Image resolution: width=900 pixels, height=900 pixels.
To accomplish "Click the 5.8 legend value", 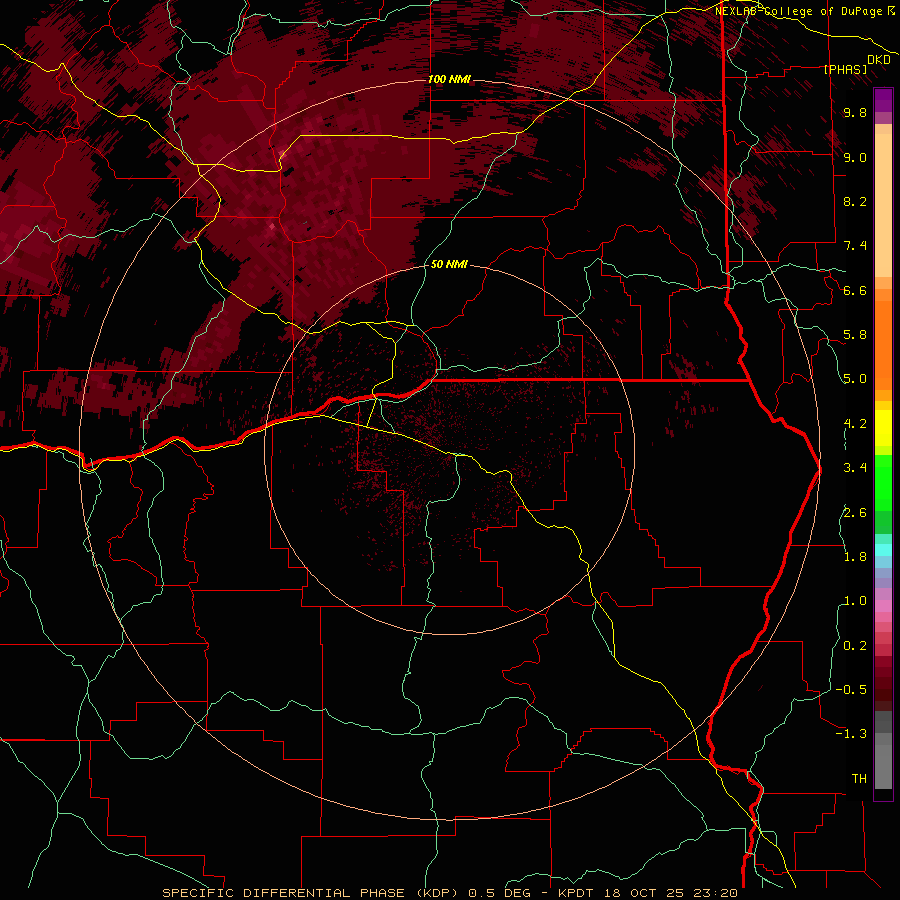I will tap(855, 335).
